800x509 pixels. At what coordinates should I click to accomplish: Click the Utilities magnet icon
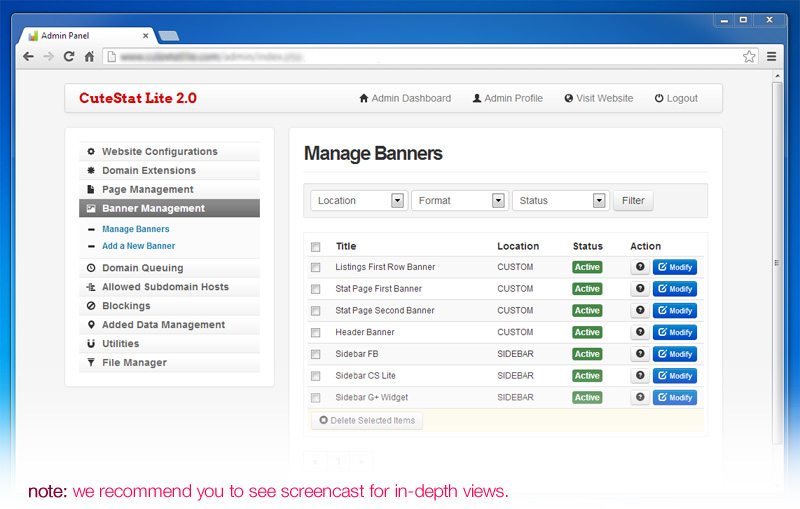[91, 343]
